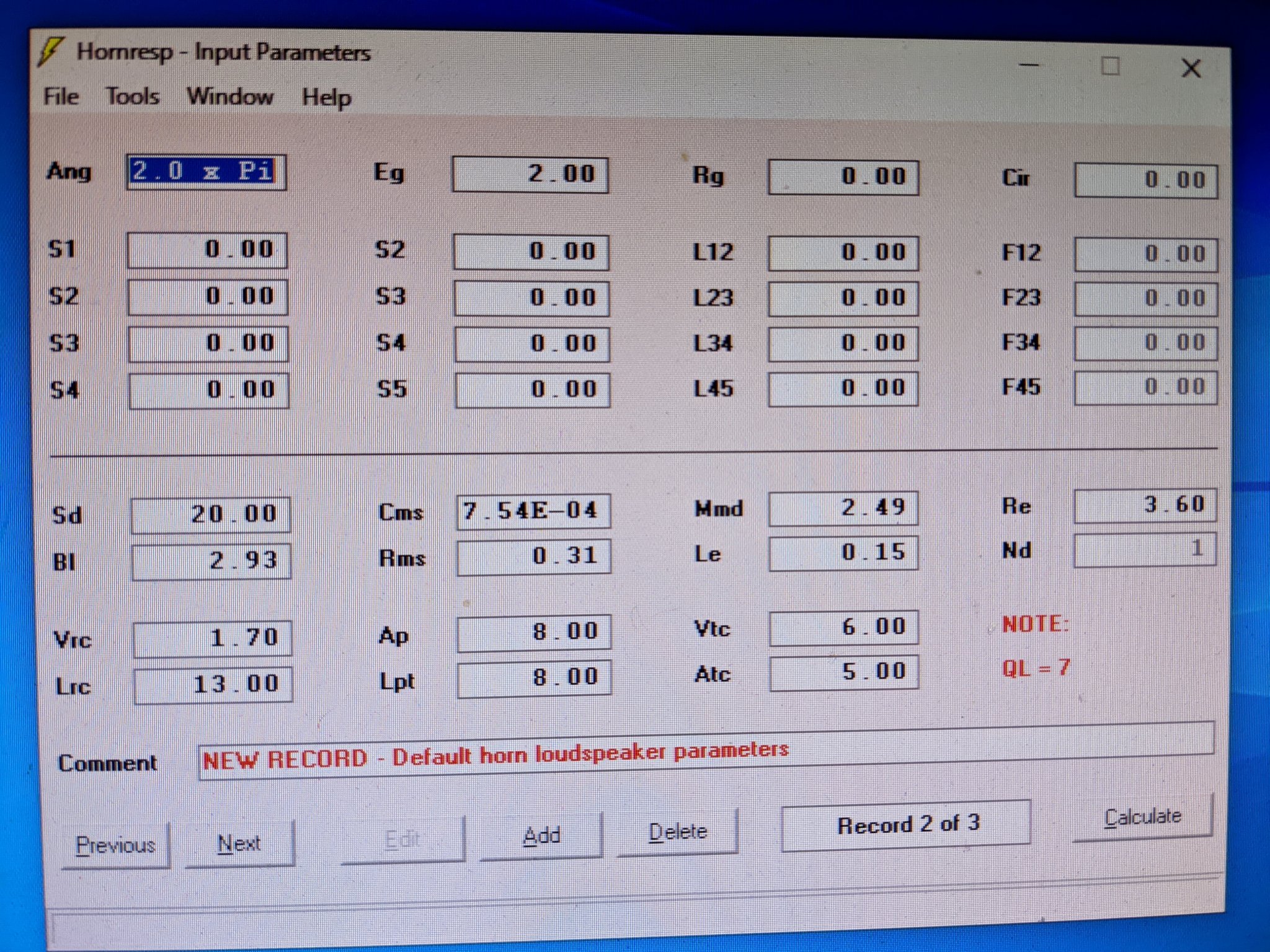Click the F23 input field

coord(1146,299)
